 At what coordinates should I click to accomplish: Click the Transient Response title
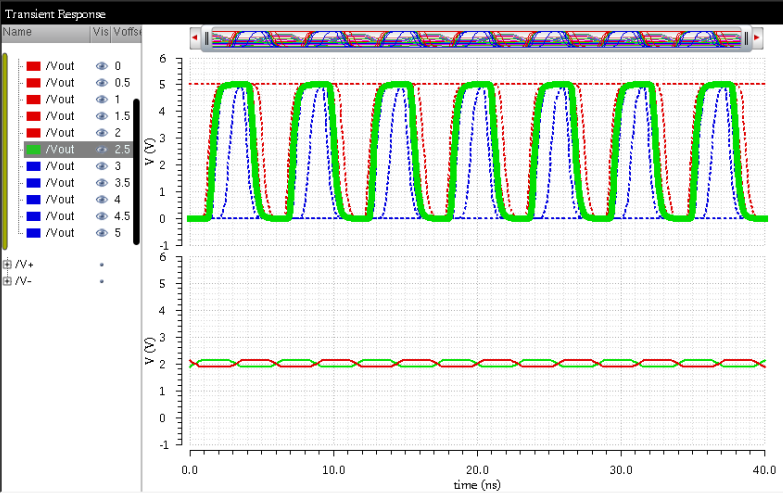coord(55,14)
